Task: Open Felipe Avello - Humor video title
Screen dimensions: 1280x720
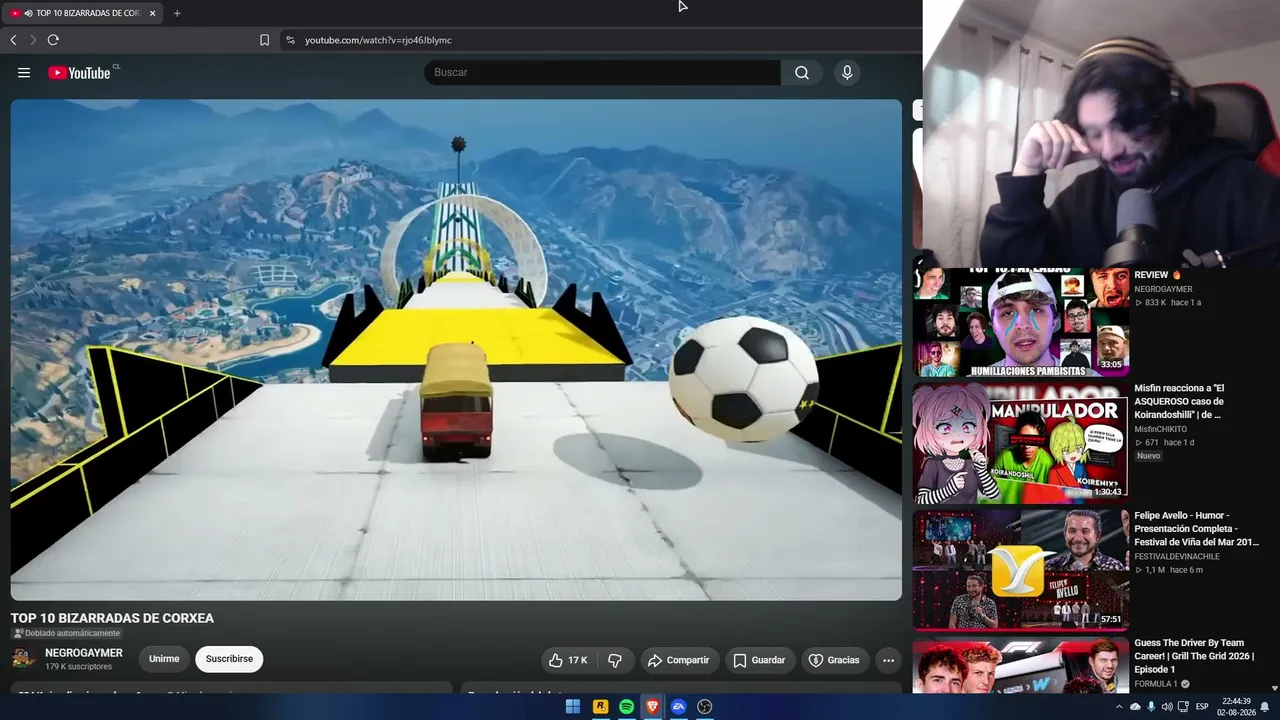Action: point(1196,529)
